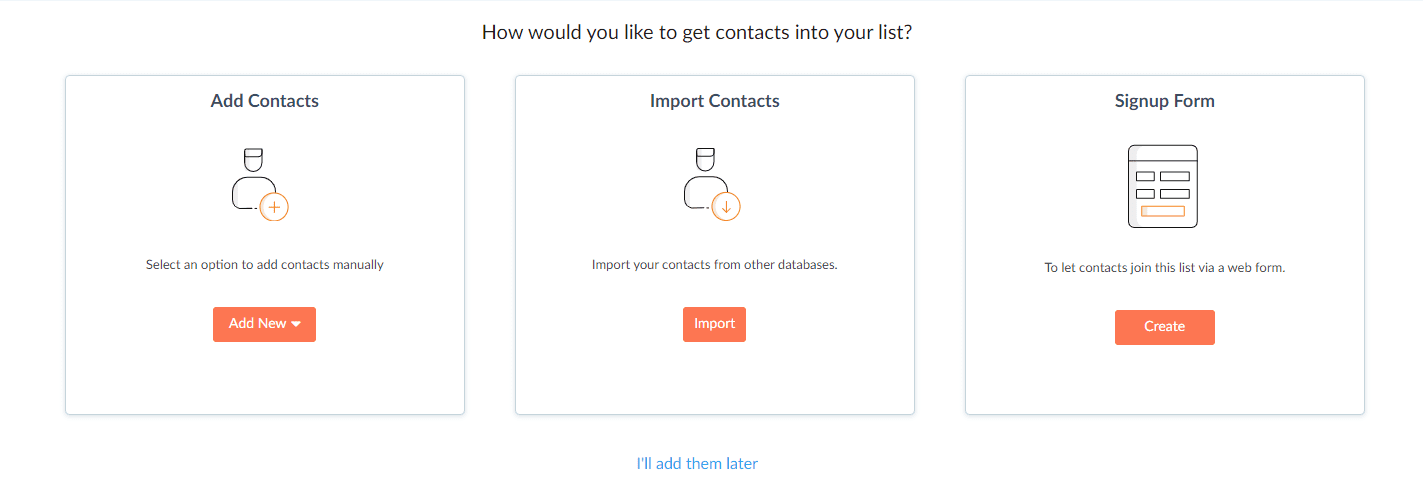The height and width of the screenshot is (499, 1423).
Task: Click the orange down-arrow circle badge
Action: [726, 207]
